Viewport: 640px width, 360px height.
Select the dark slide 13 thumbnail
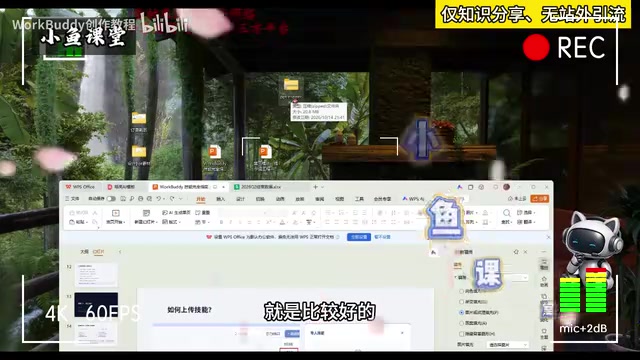96,304
